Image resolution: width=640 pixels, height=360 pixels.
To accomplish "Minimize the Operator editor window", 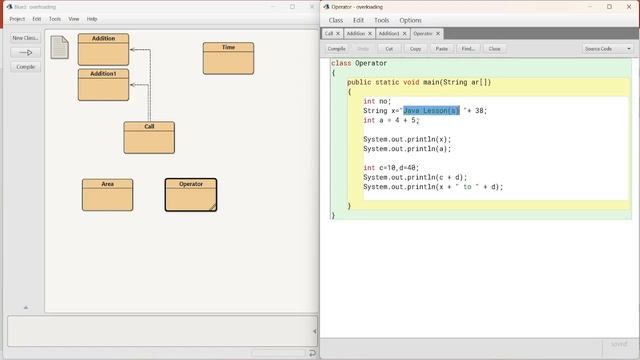I will 590,7.
